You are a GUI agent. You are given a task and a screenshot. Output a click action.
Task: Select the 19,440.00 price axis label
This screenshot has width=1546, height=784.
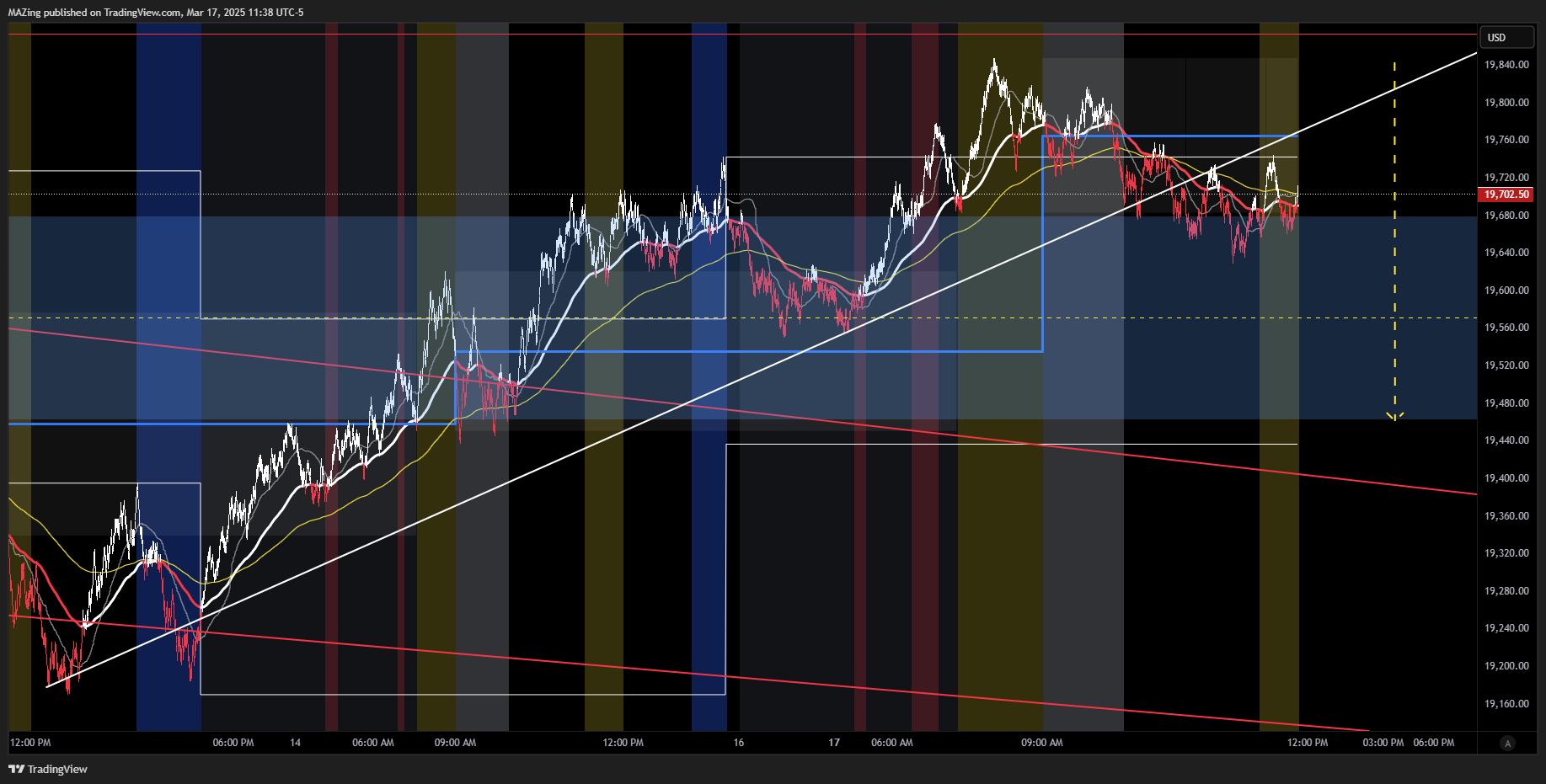pyautogui.click(x=1506, y=440)
